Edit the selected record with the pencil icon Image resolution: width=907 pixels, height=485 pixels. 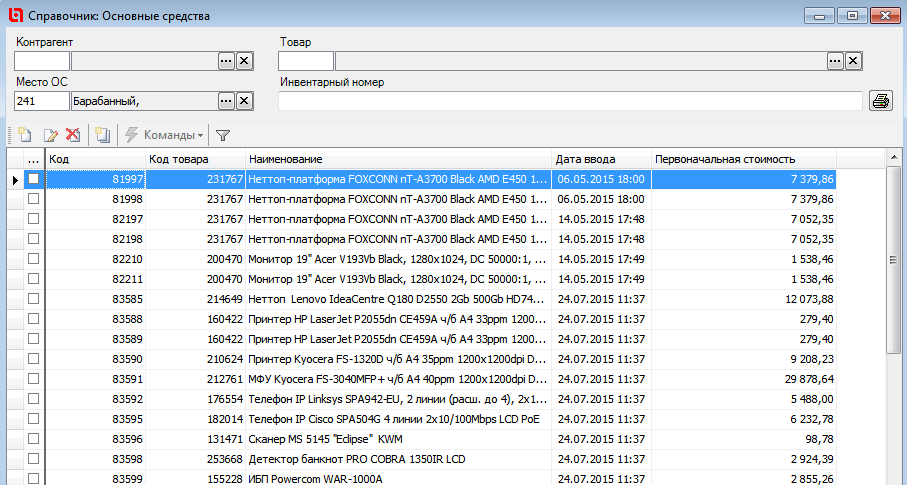click(50, 135)
